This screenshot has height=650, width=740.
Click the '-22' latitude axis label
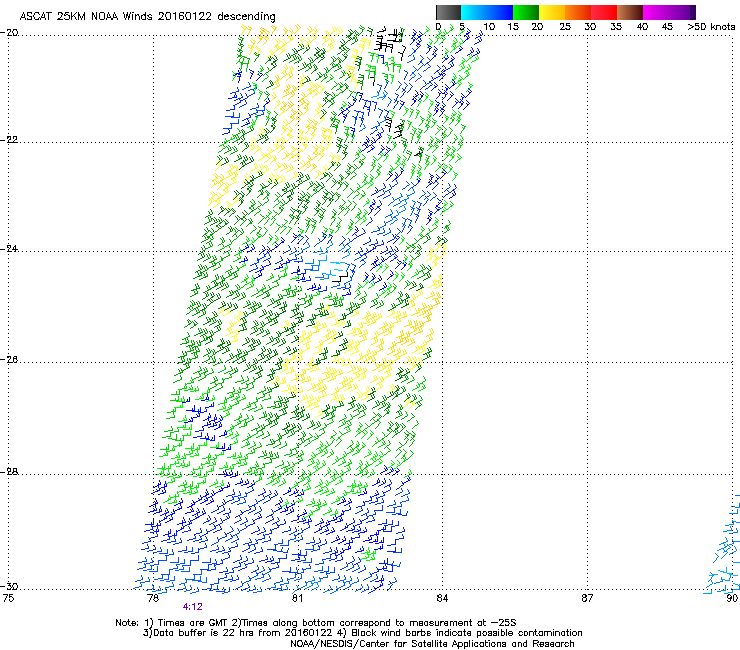click(10, 140)
